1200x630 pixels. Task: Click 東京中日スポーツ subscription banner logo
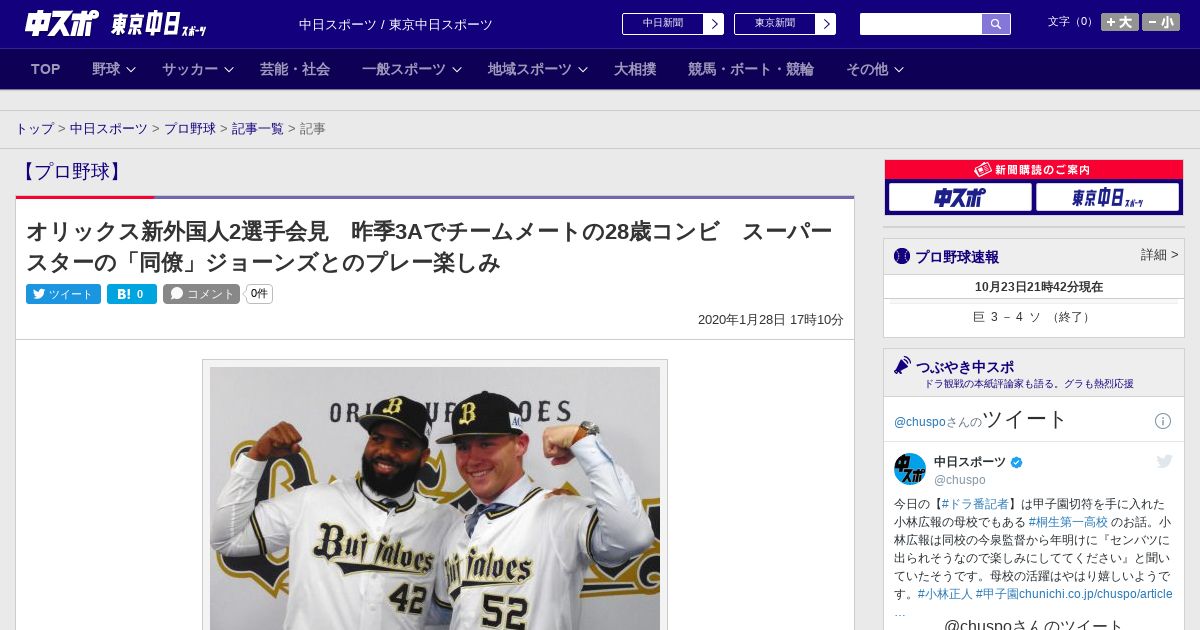point(1108,197)
